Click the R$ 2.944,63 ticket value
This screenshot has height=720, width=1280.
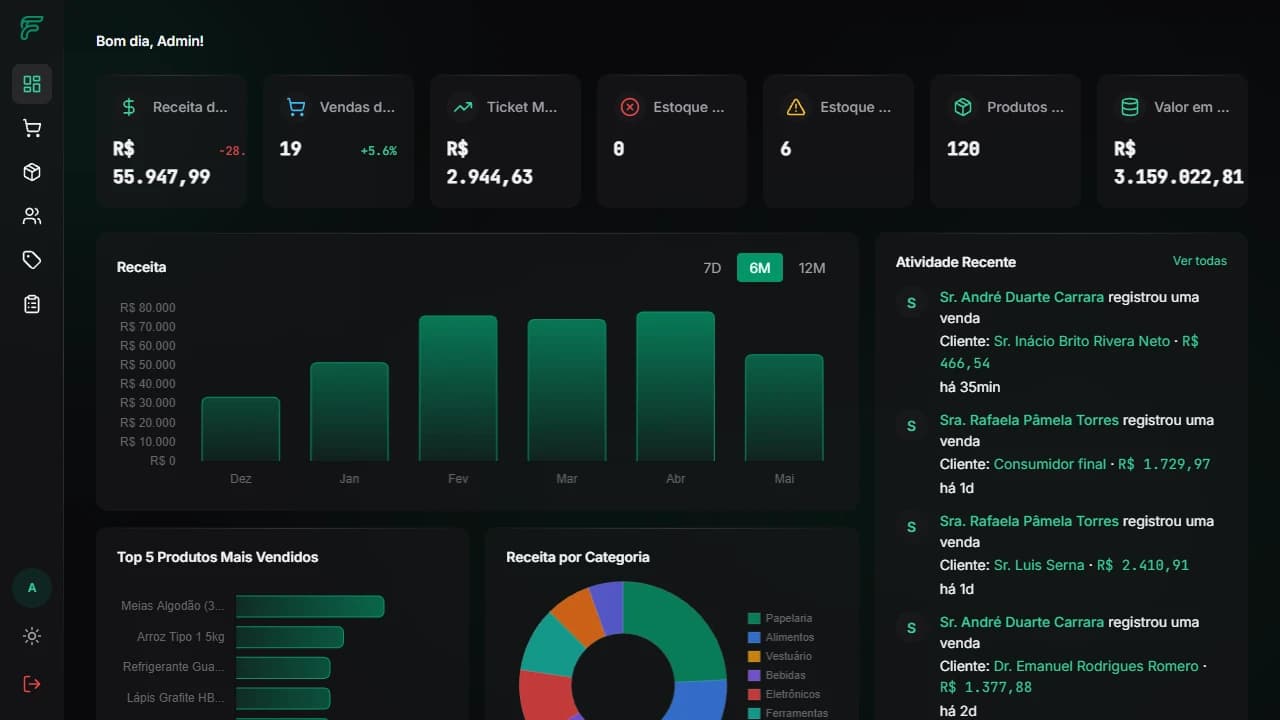[490, 163]
